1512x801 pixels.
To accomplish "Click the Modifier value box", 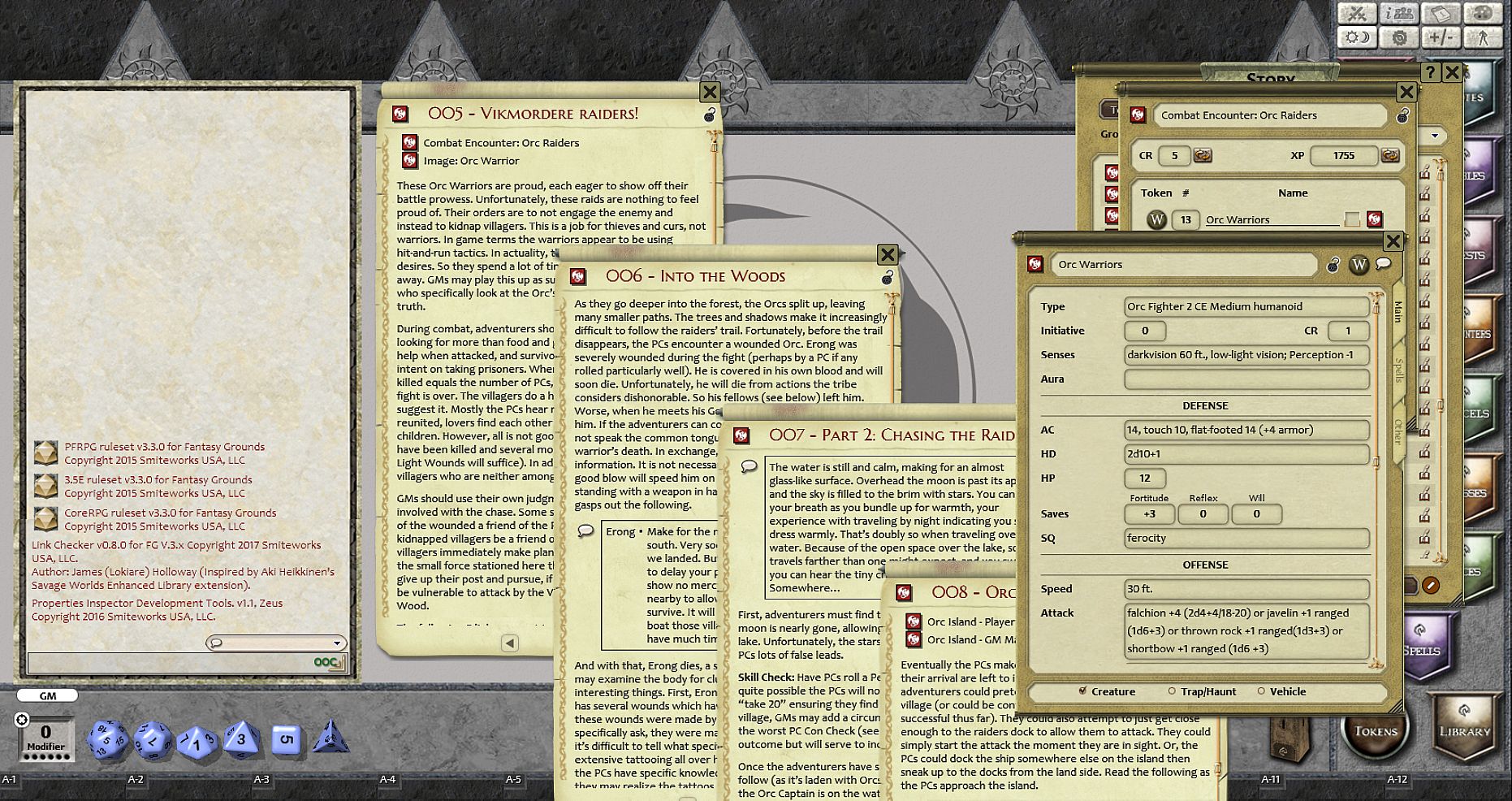I will 46,738.
